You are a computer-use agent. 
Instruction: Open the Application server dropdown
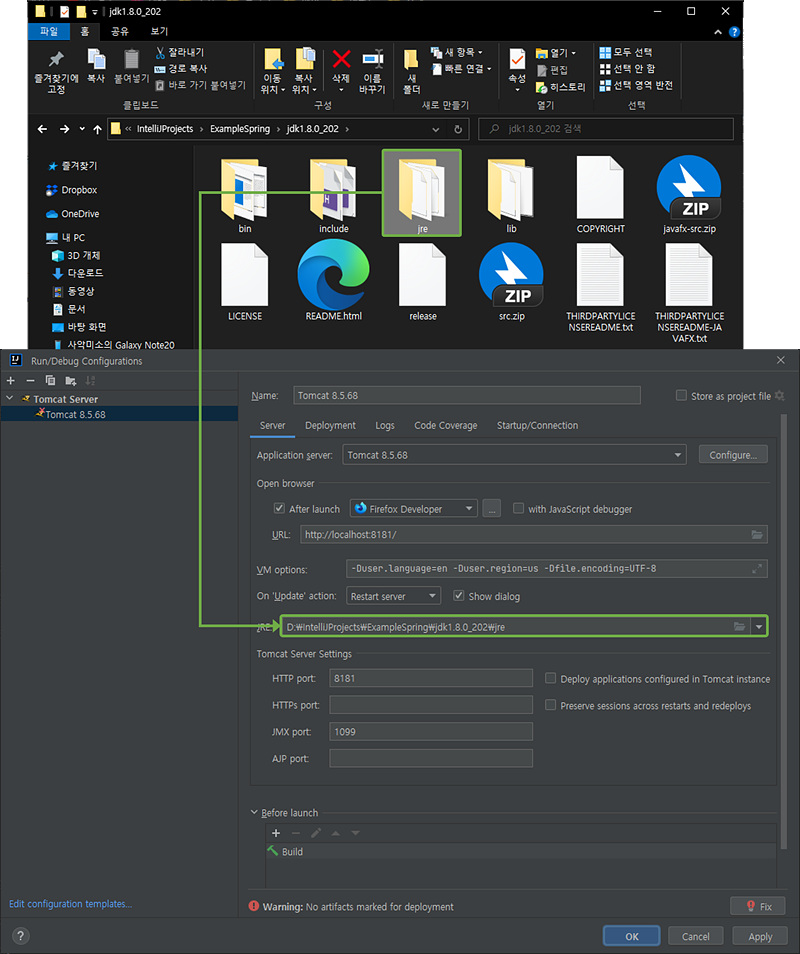(678, 455)
